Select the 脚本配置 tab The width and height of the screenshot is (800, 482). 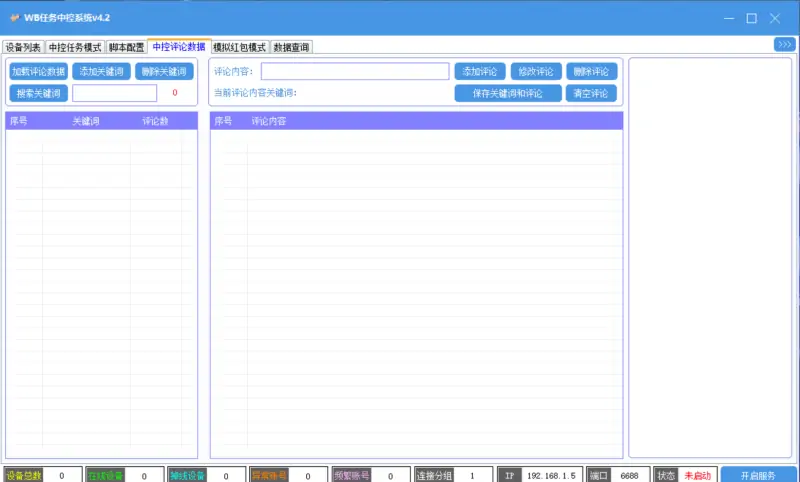(126, 47)
